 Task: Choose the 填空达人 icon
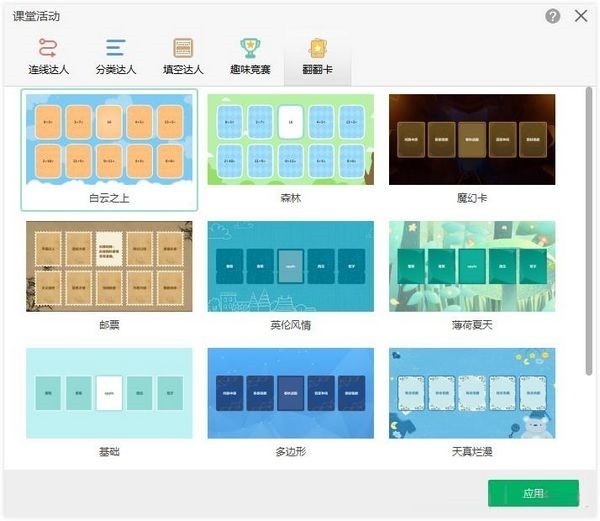(183, 47)
